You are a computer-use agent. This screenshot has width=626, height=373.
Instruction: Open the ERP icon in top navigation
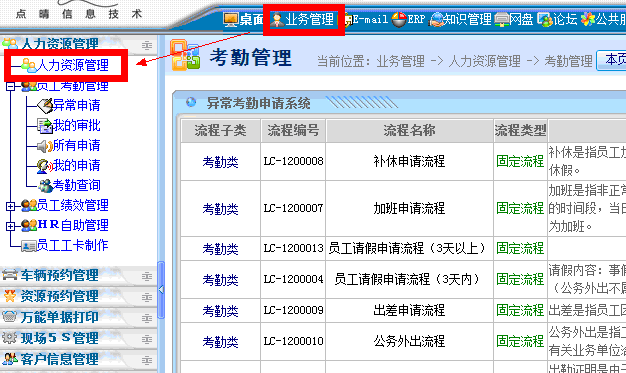(x=399, y=19)
